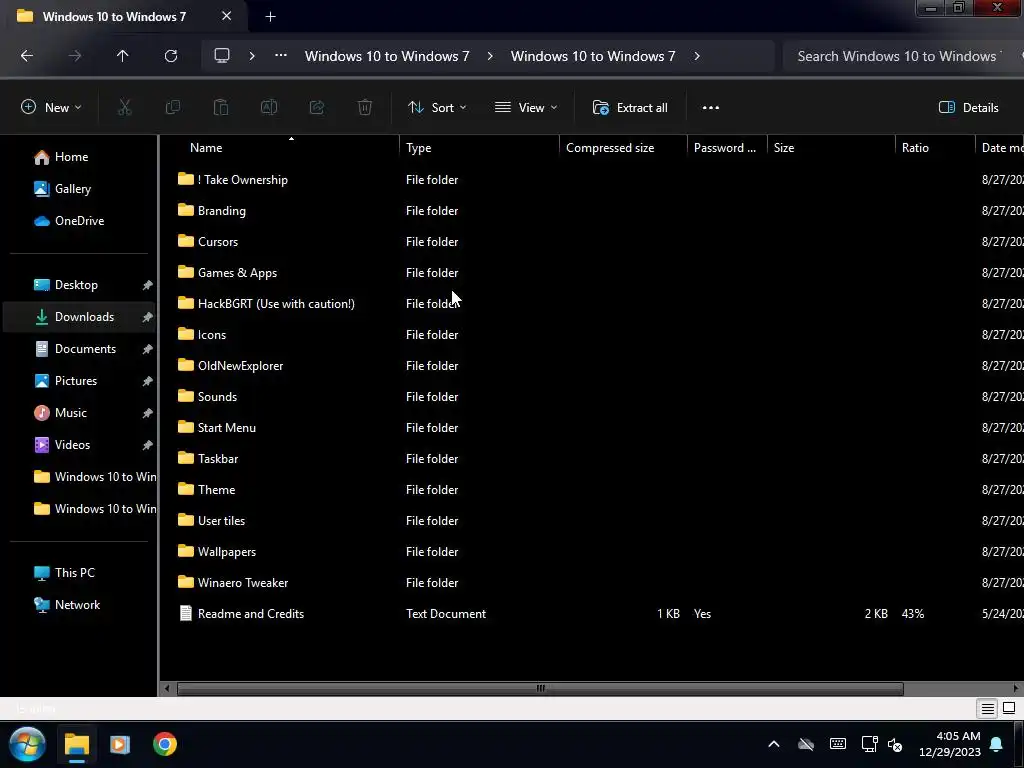
Task: Go back using the back arrow
Action: pos(27,56)
